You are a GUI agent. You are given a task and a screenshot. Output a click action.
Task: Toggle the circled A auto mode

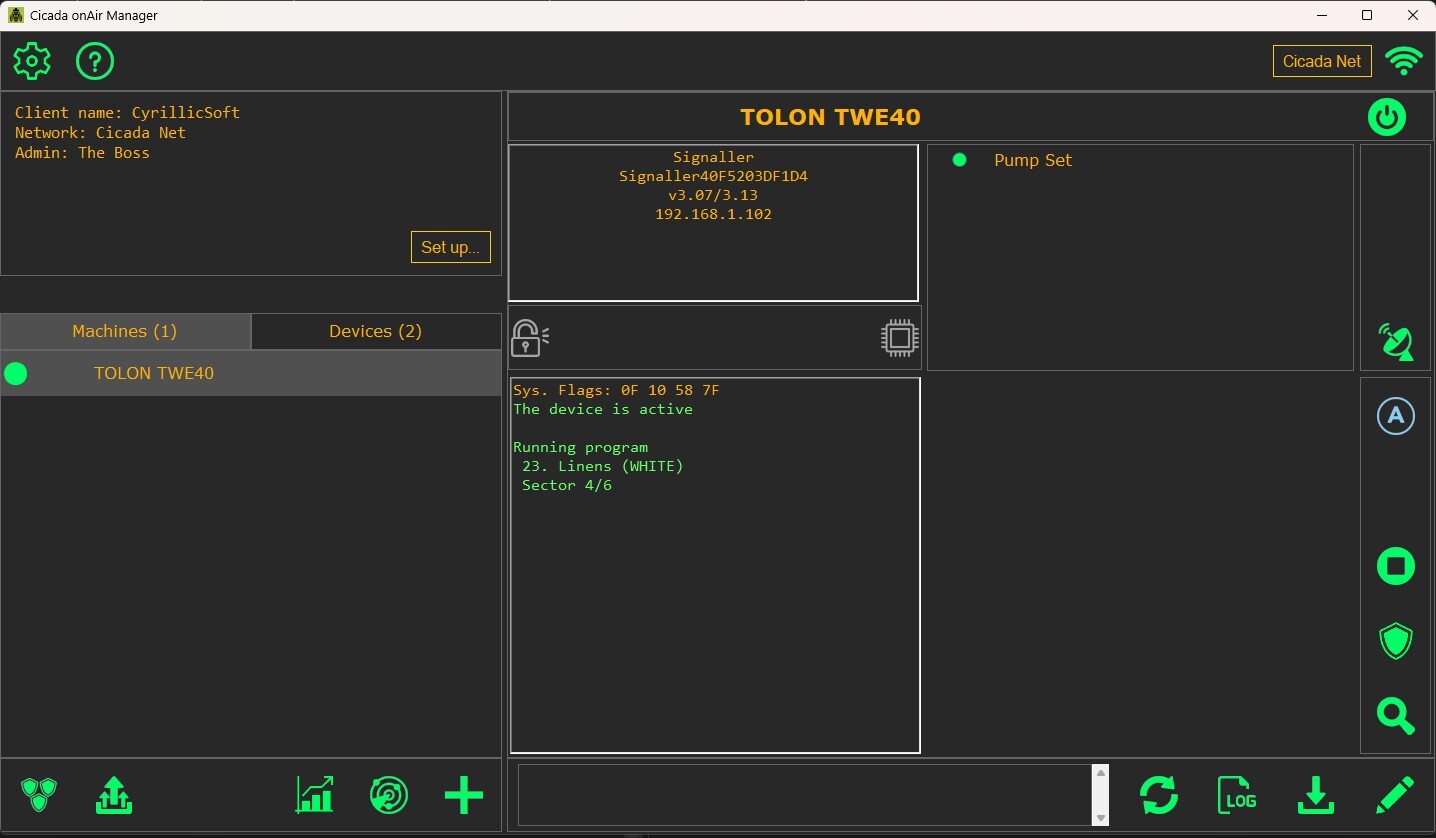click(x=1395, y=416)
